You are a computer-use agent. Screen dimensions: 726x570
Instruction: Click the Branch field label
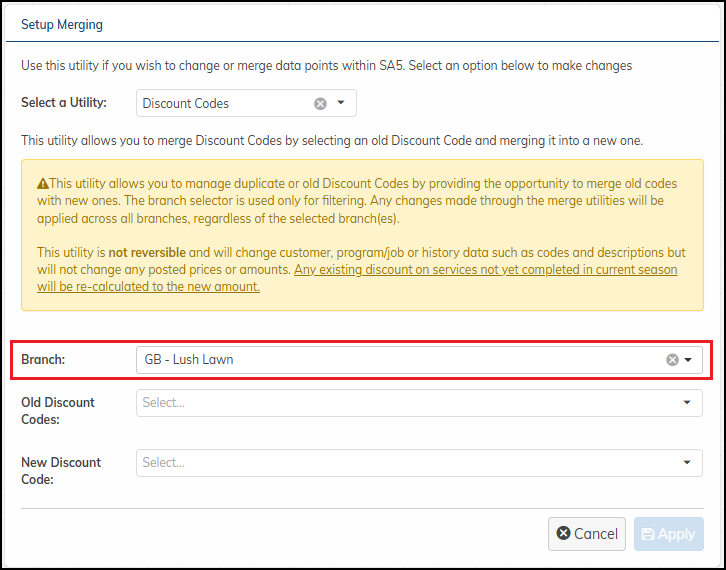coord(44,359)
